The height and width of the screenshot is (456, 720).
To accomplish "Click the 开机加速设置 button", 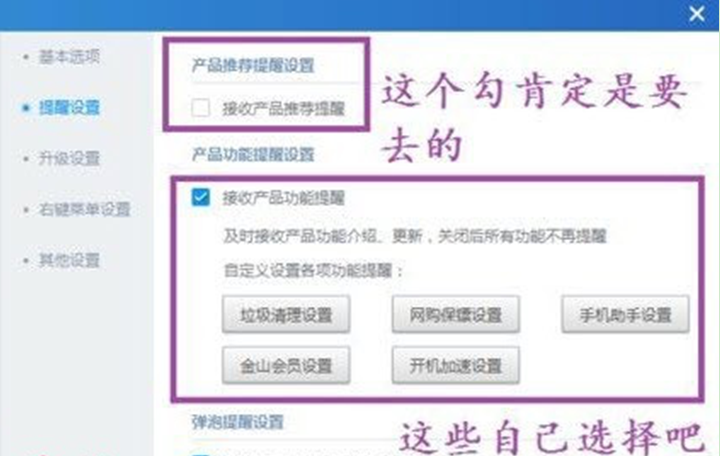I will click(456, 366).
